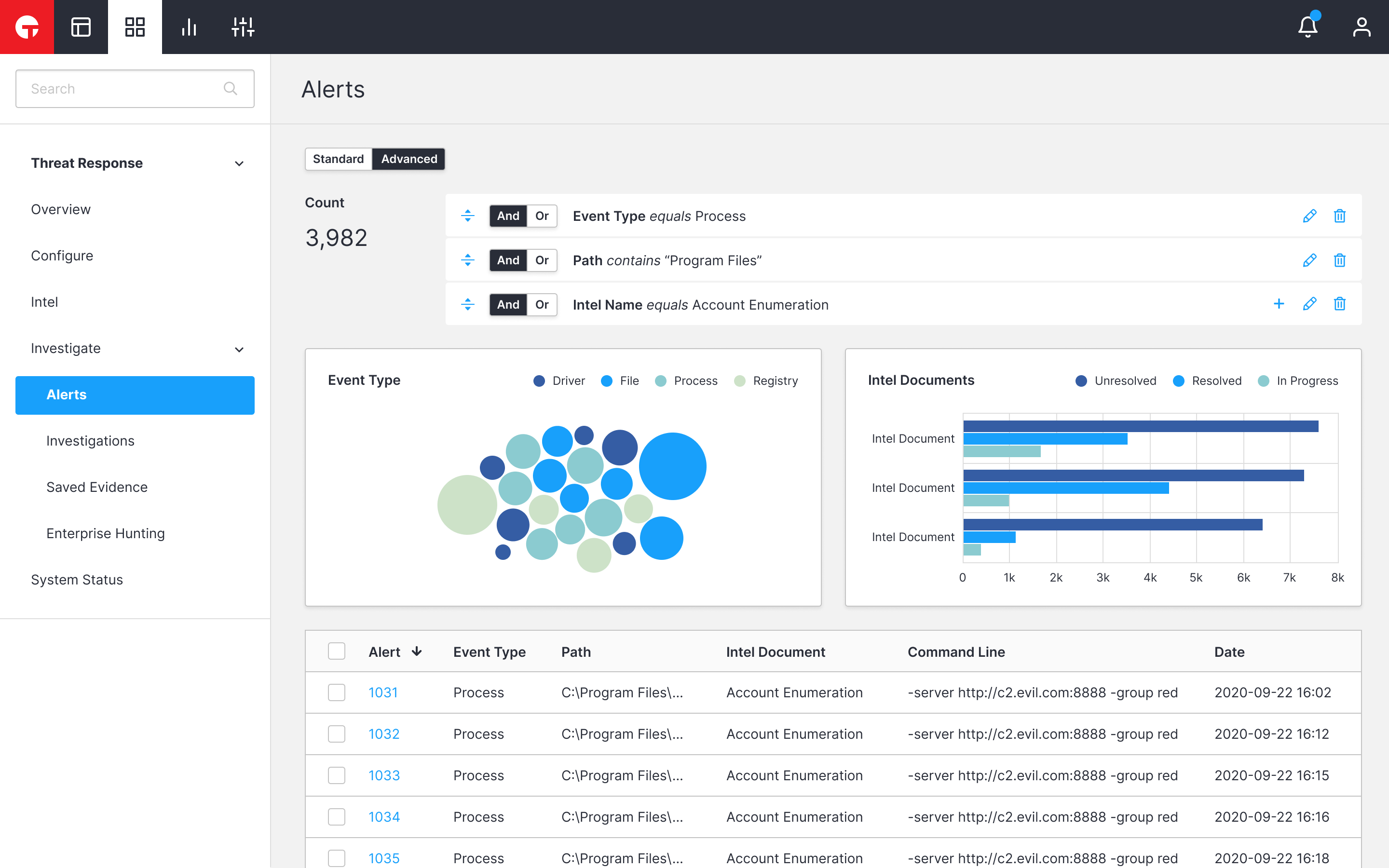Image resolution: width=1389 pixels, height=868 pixels.
Task: Switch Intel Name filter operator to Or
Action: 541,304
